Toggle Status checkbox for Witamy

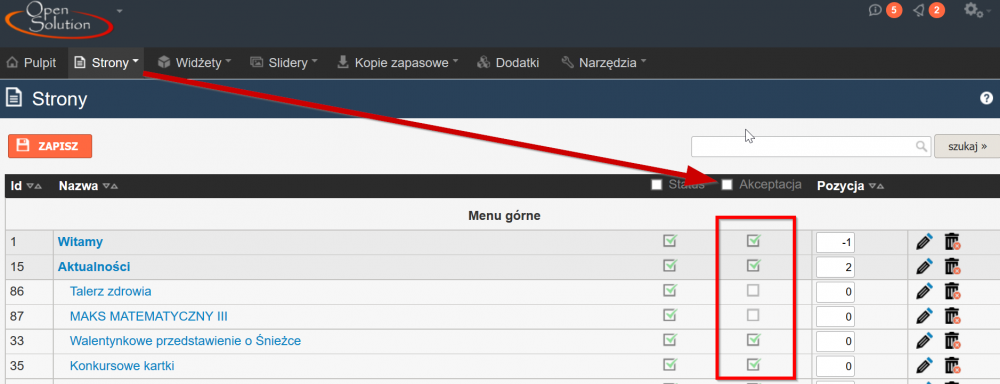tap(670, 241)
